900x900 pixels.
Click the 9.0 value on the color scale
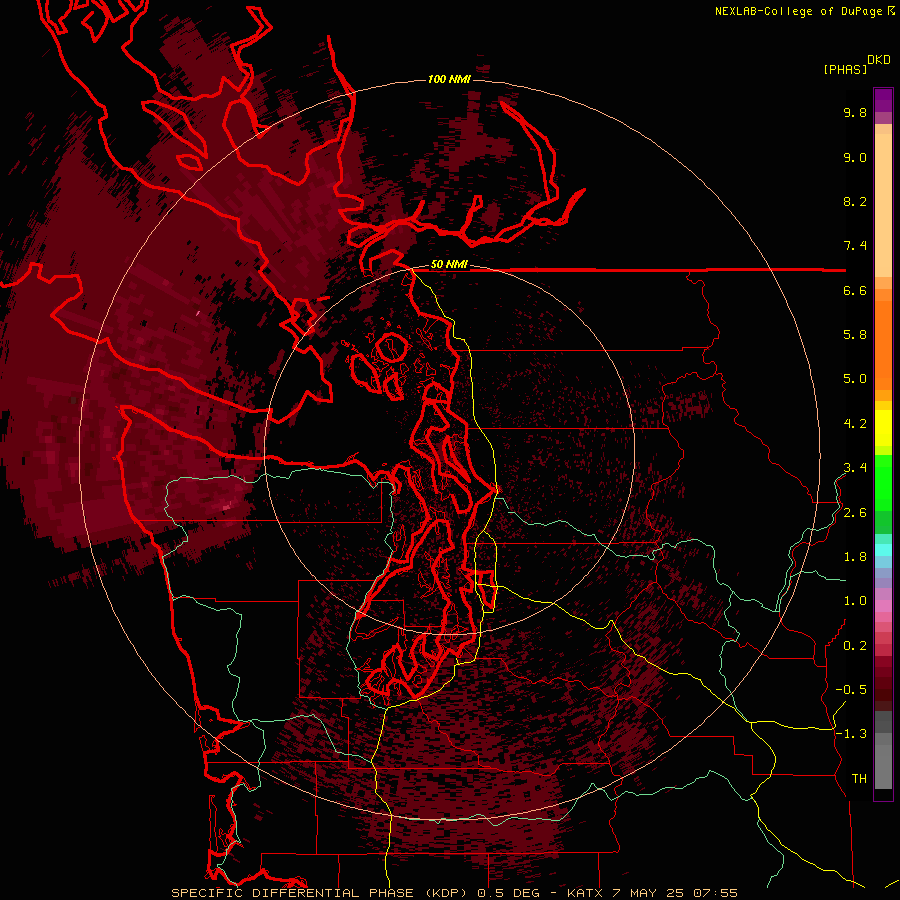(855, 158)
